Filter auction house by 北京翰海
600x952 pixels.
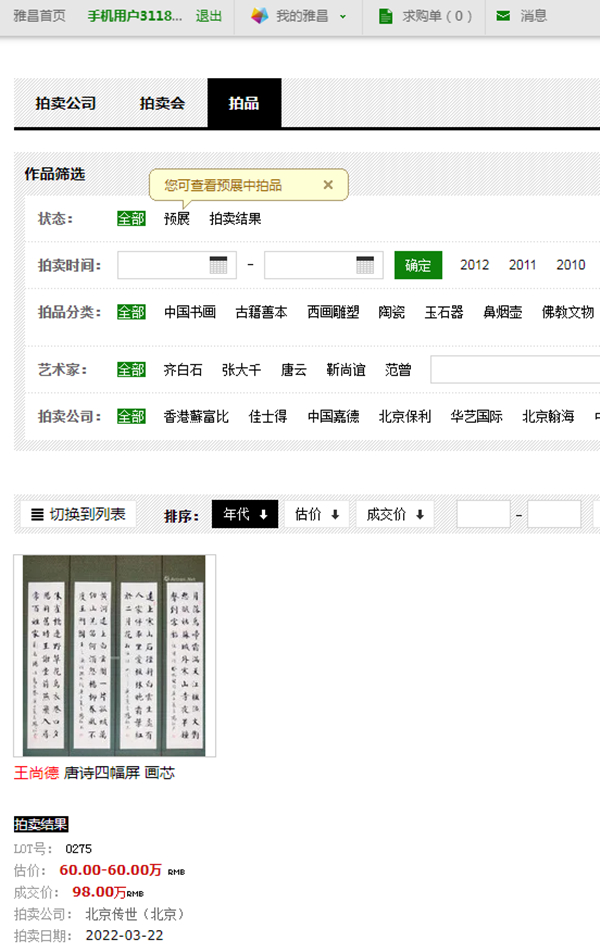coord(548,416)
